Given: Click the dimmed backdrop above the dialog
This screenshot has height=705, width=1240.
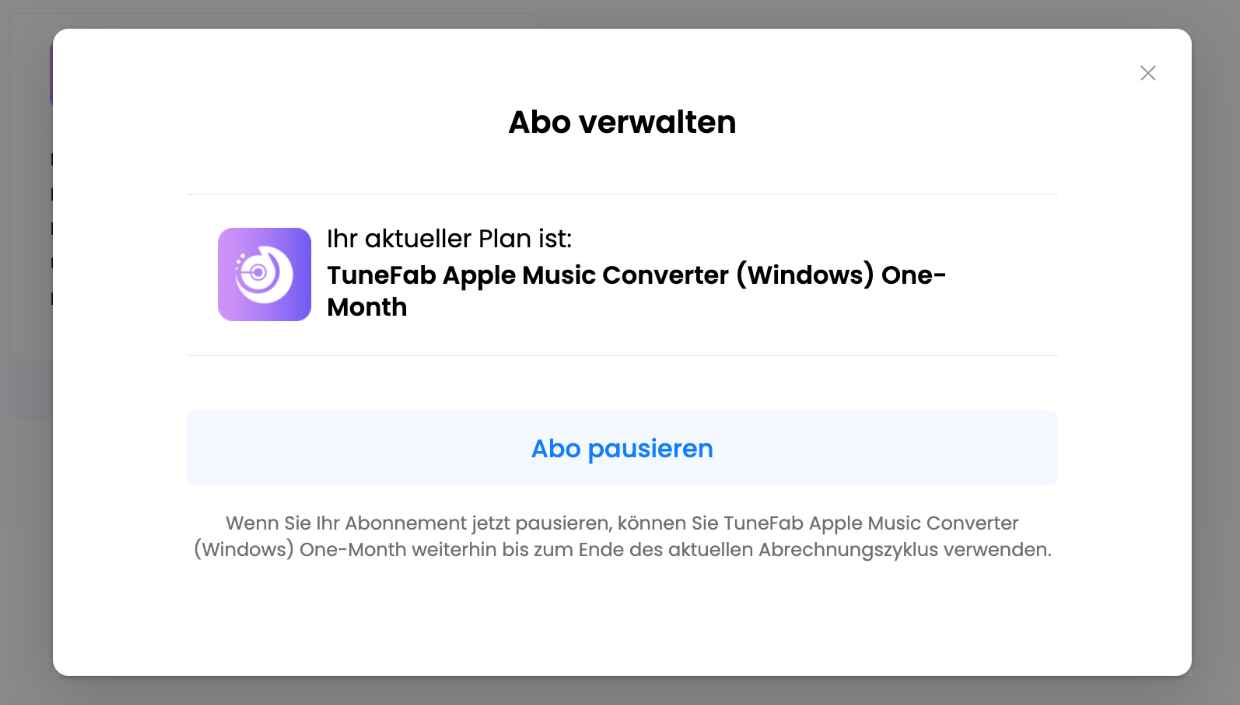Looking at the screenshot, I should 620,13.
